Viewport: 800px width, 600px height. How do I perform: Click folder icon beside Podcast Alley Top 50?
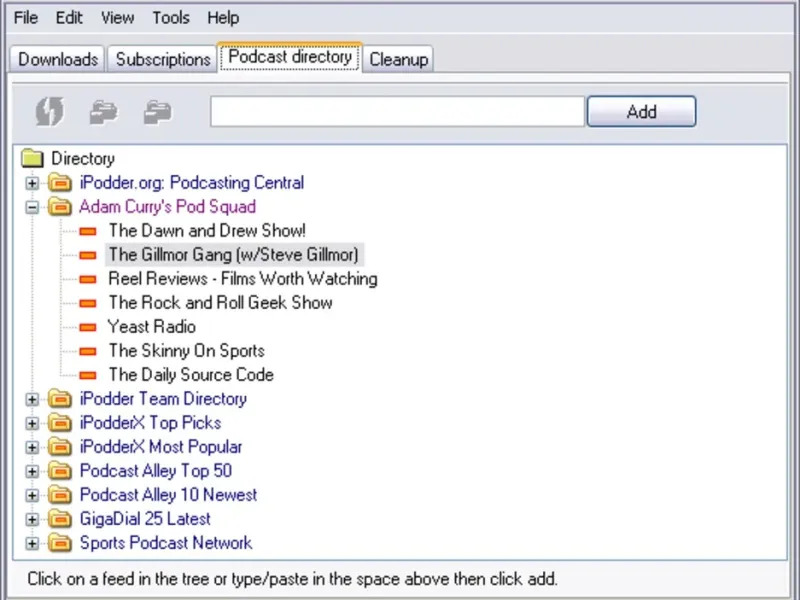(x=60, y=470)
